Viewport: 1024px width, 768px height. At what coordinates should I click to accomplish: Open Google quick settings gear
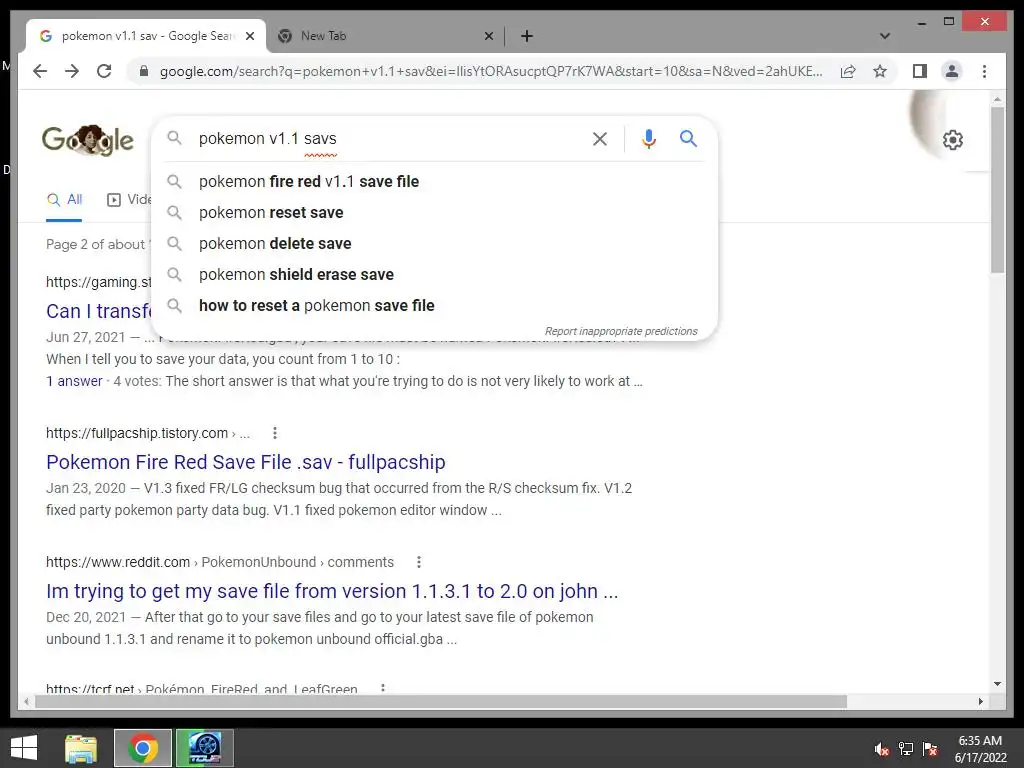953,140
